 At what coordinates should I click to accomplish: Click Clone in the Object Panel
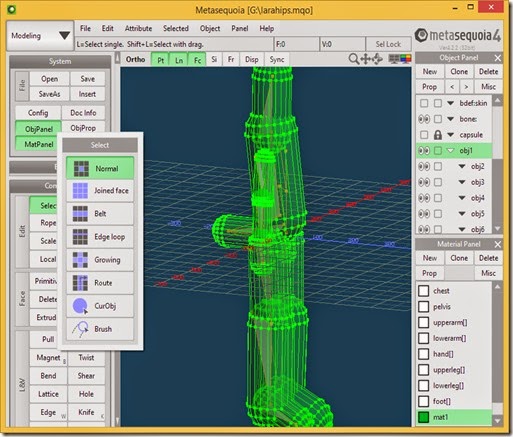click(x=459, y=72)
